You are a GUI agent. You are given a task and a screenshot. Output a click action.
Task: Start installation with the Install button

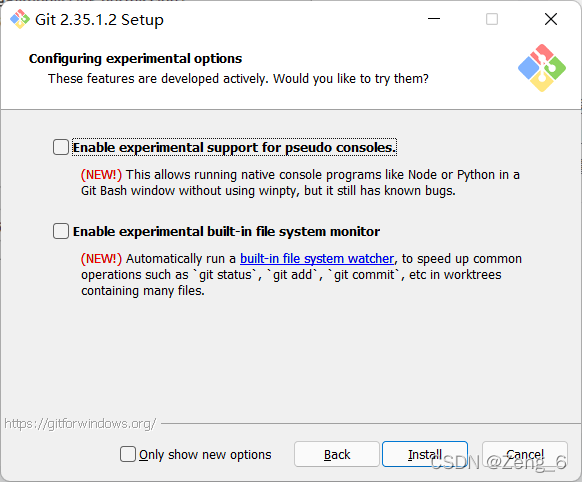point(425,454)
